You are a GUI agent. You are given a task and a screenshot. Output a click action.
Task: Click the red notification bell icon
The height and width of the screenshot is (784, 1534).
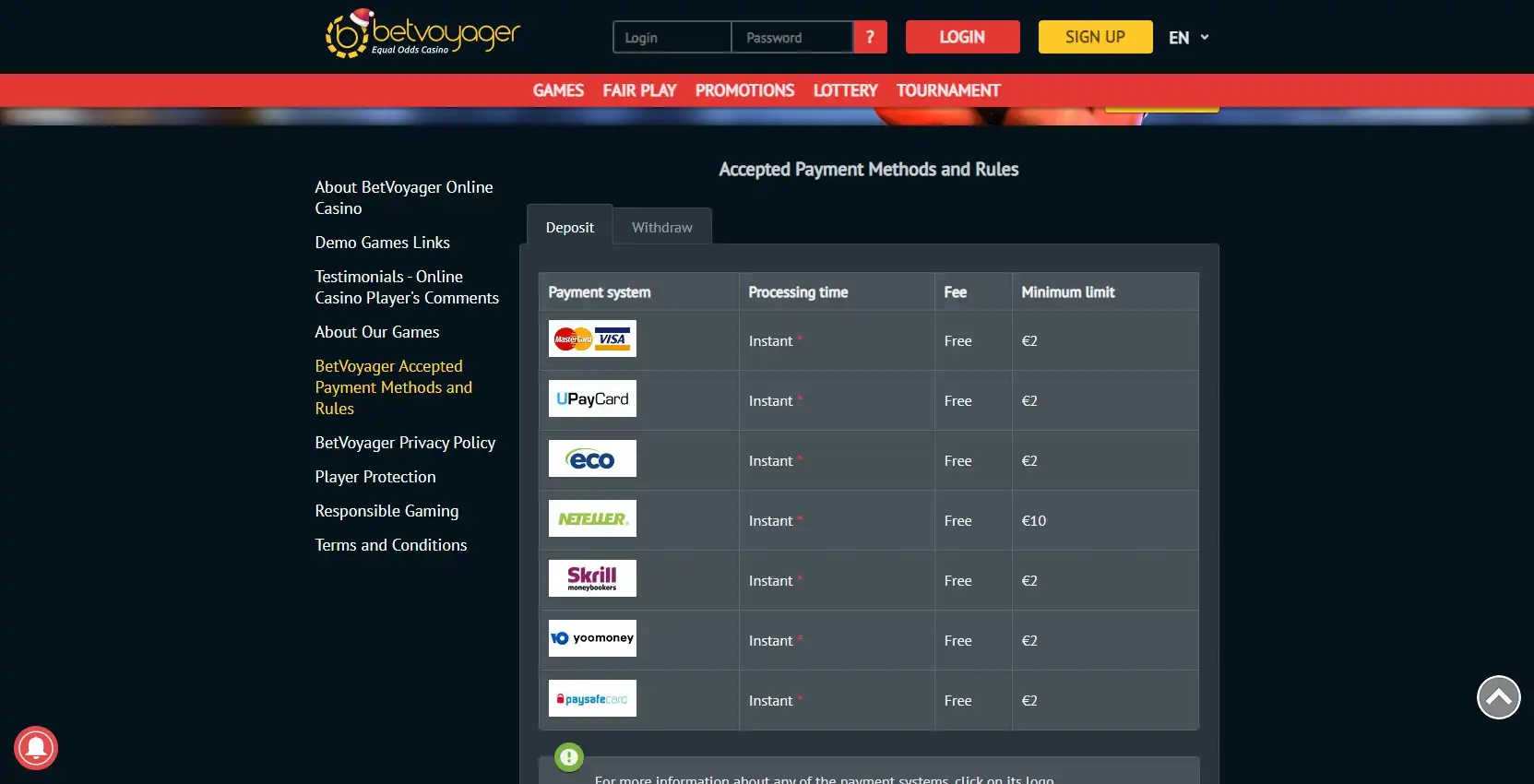pyautogui.click(x=36, y=747)
